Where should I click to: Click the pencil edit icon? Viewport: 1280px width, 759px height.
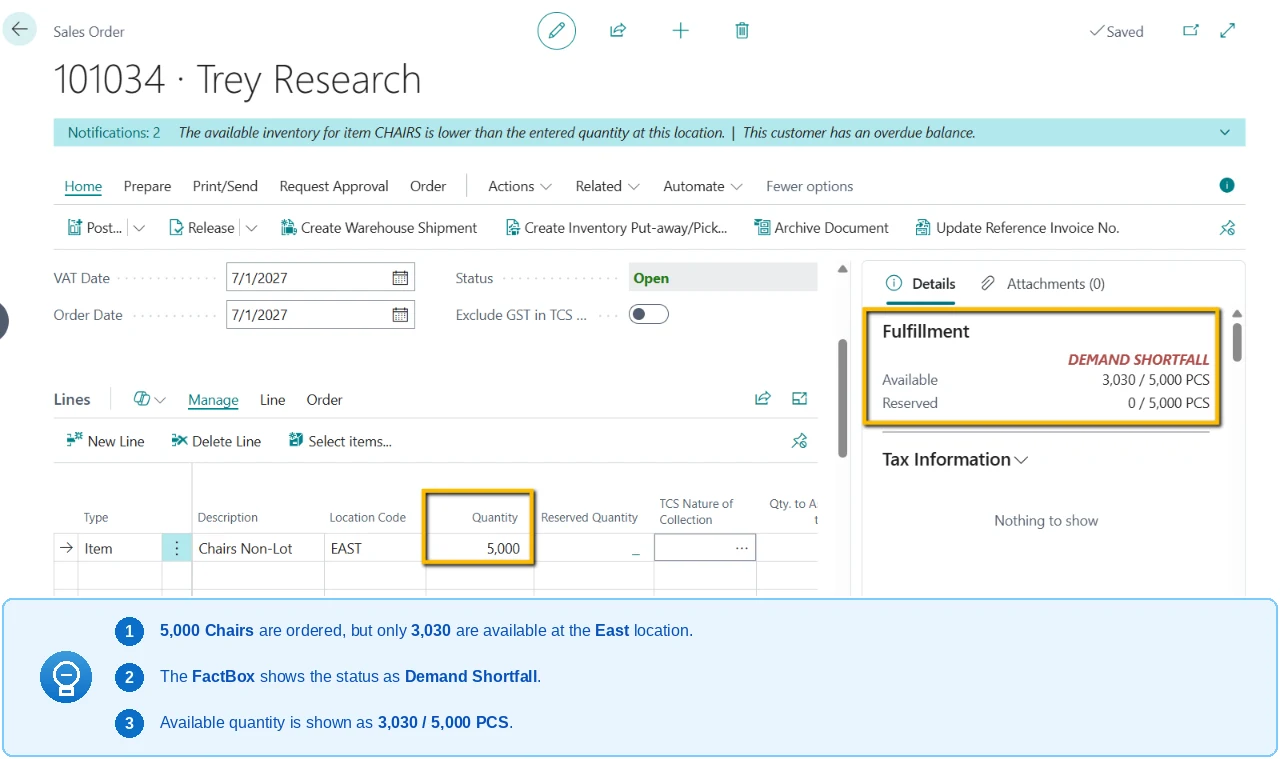[x=557, y=31]
